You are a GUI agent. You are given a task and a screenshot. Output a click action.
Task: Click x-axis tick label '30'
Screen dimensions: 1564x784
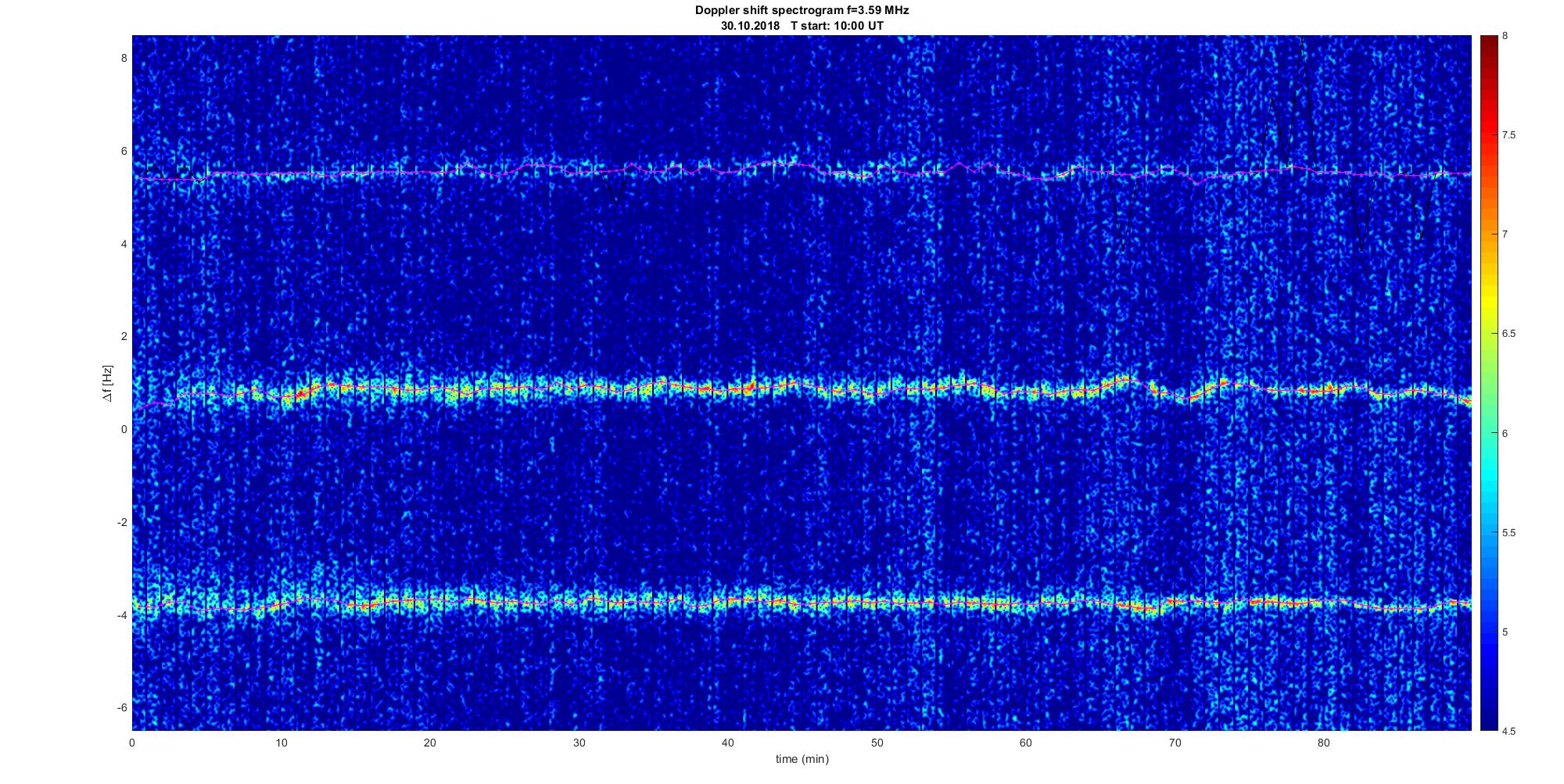tap(579, 743)
